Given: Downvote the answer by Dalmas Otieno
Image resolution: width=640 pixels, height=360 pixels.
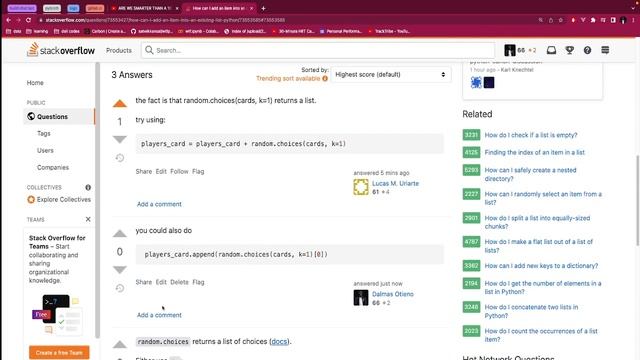Looking at the screenshot, I should (x=120, y=270).
